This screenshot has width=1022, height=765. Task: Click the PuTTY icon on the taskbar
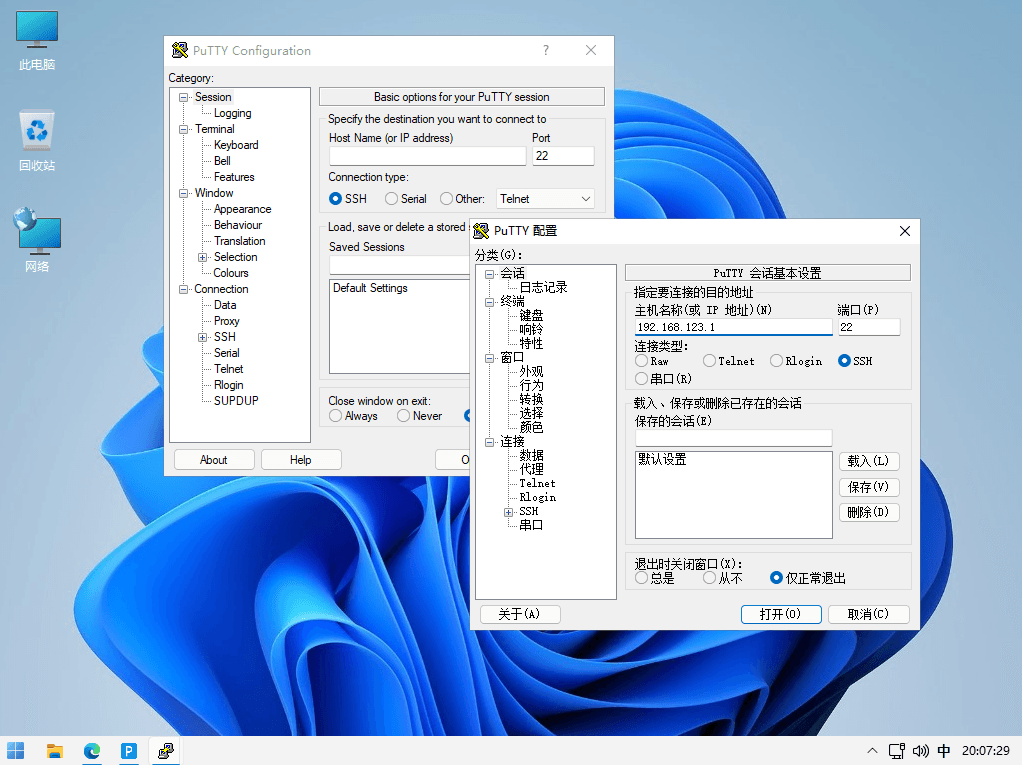(166, 751)
